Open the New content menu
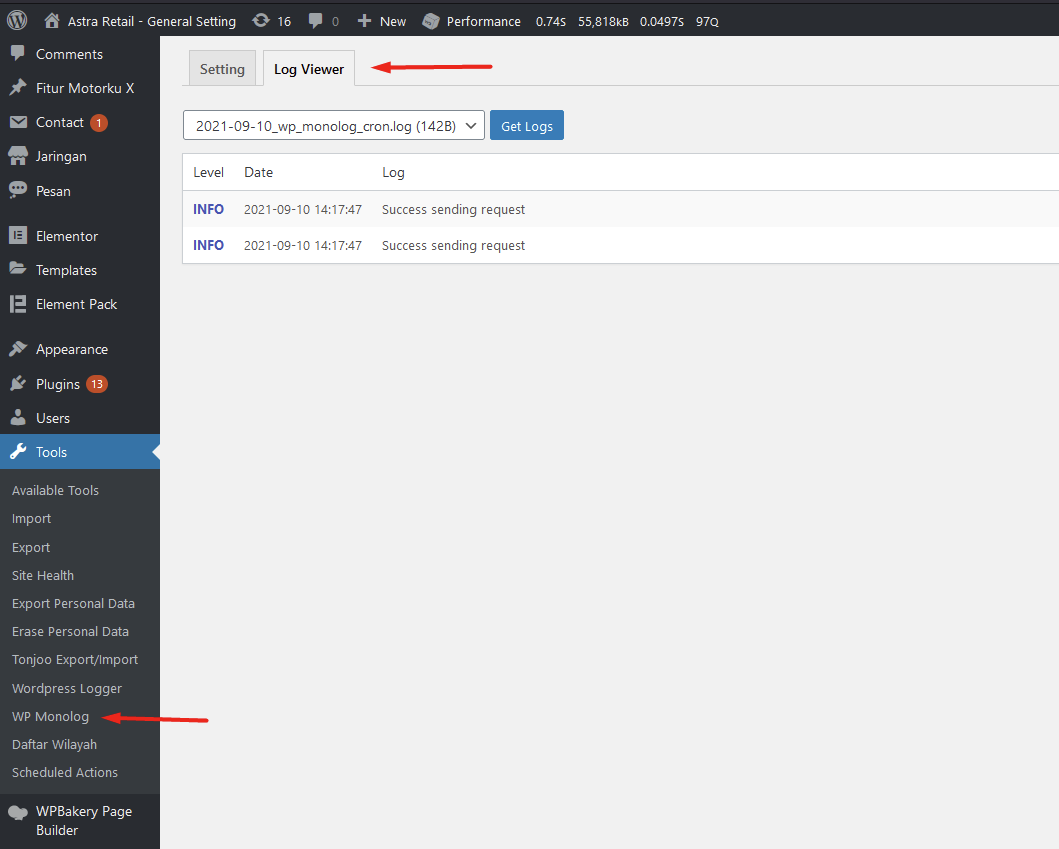 (392, 22)
